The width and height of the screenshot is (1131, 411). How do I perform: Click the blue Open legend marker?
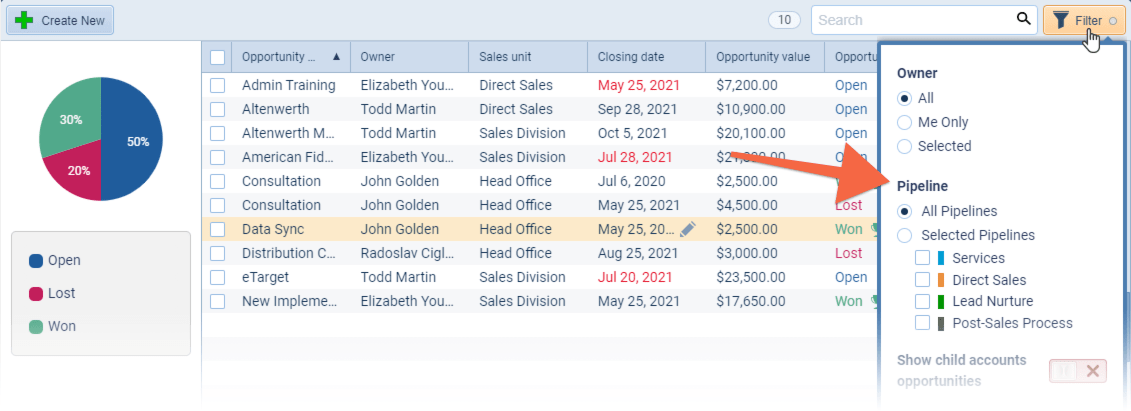36,261
